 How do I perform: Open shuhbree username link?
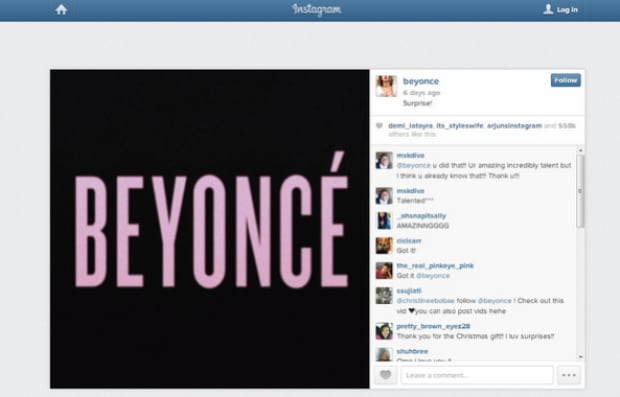412,351
